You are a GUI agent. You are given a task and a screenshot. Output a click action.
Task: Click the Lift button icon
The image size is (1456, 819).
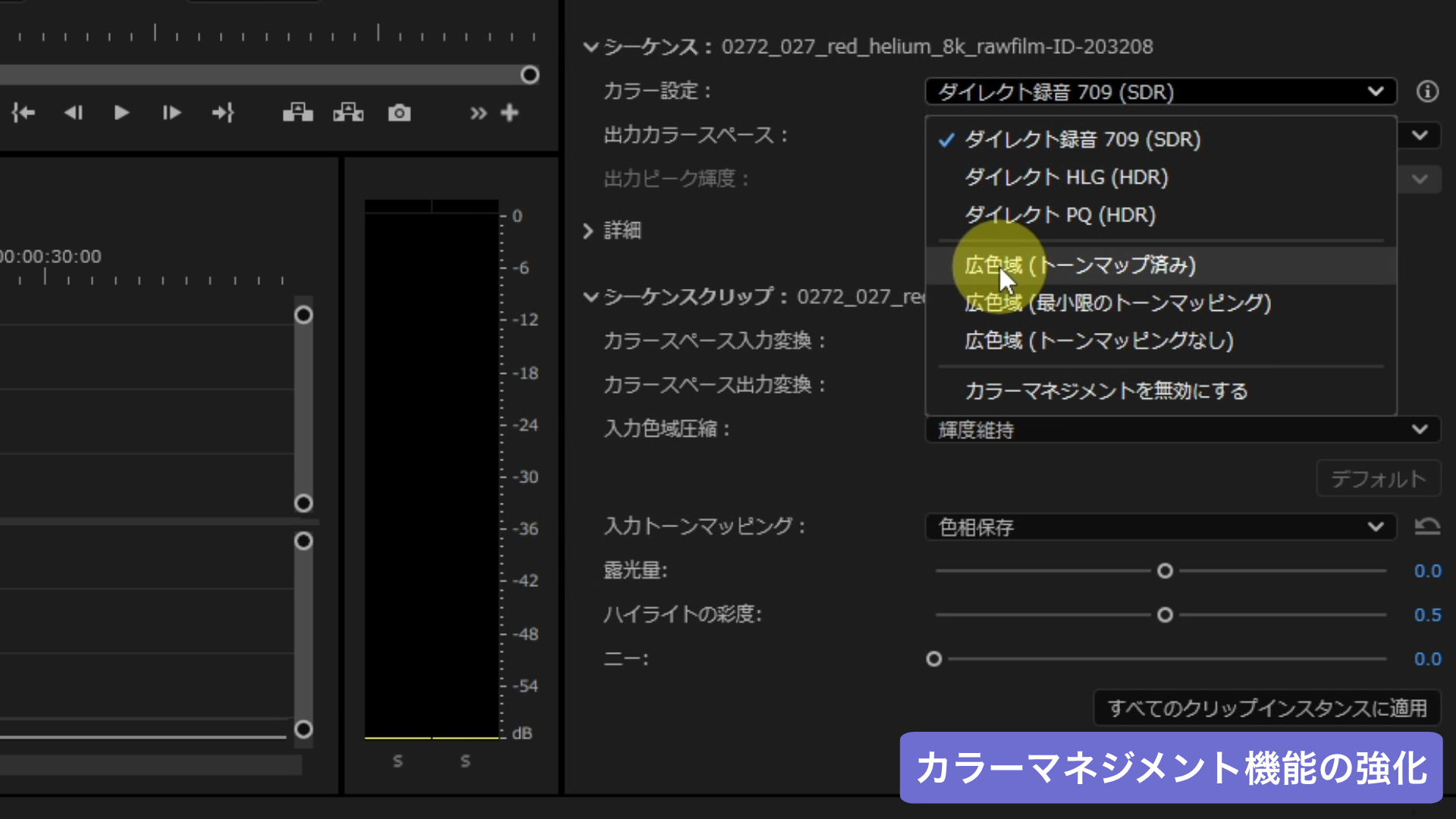pos(297,113)
